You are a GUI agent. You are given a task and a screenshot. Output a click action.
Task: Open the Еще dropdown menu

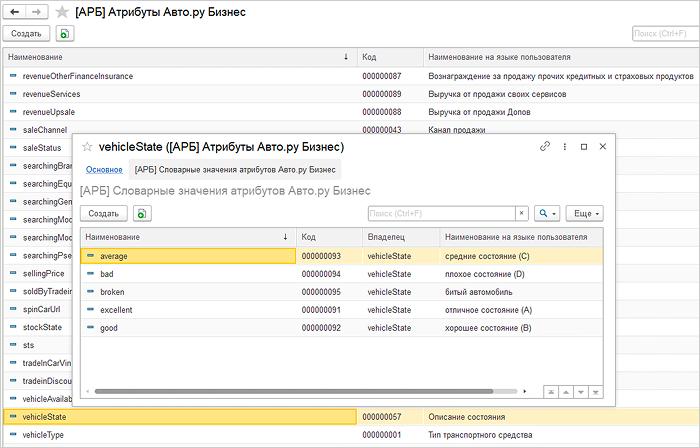click(585, 213)
